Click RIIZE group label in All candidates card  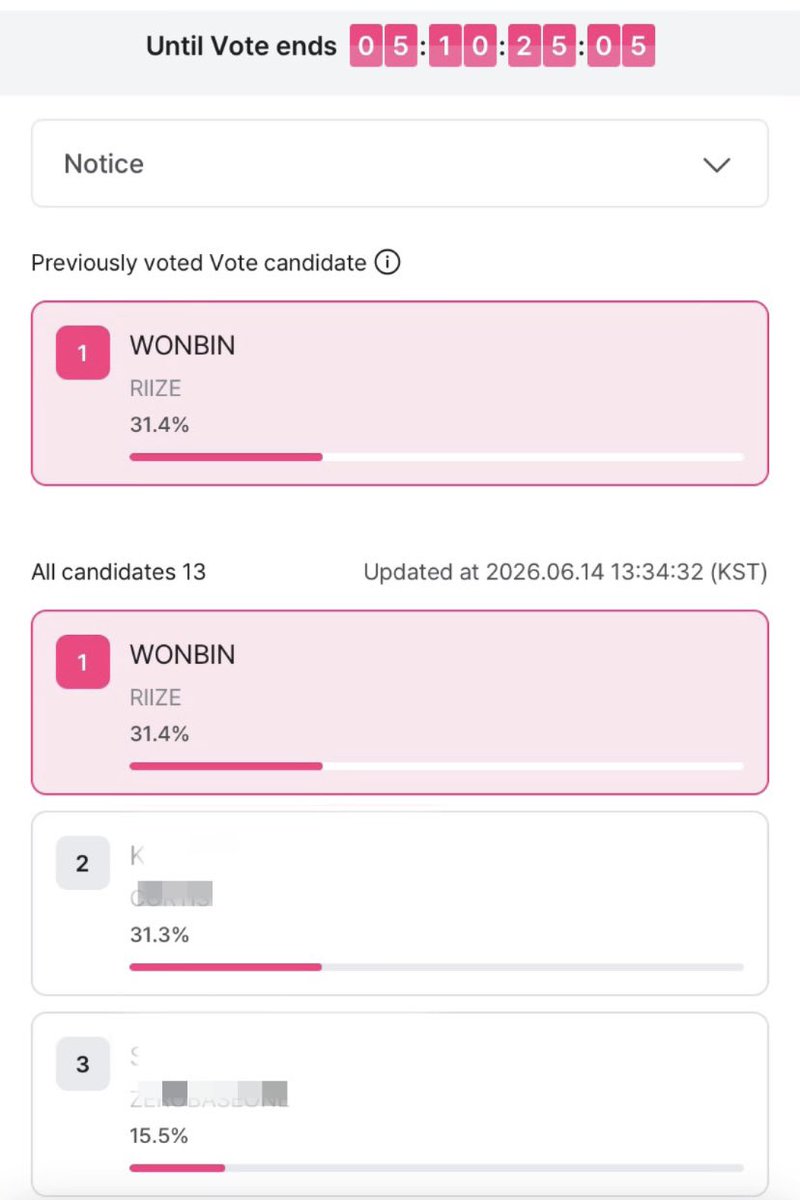[x=155, y=697]
